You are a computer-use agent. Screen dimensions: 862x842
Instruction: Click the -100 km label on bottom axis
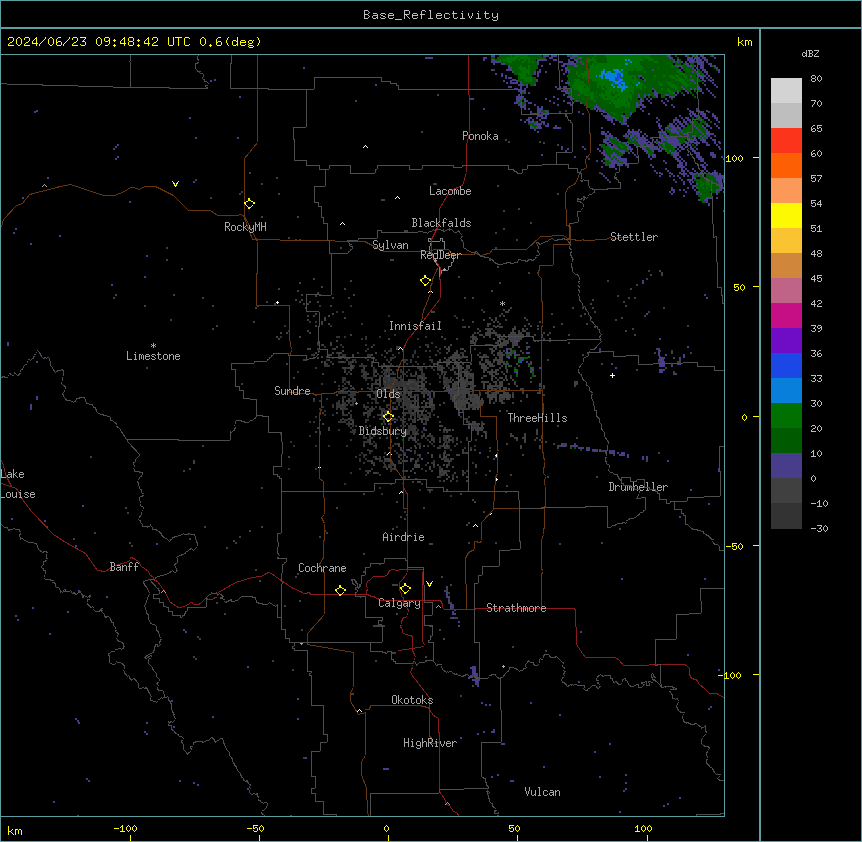[x=125, y=828]
